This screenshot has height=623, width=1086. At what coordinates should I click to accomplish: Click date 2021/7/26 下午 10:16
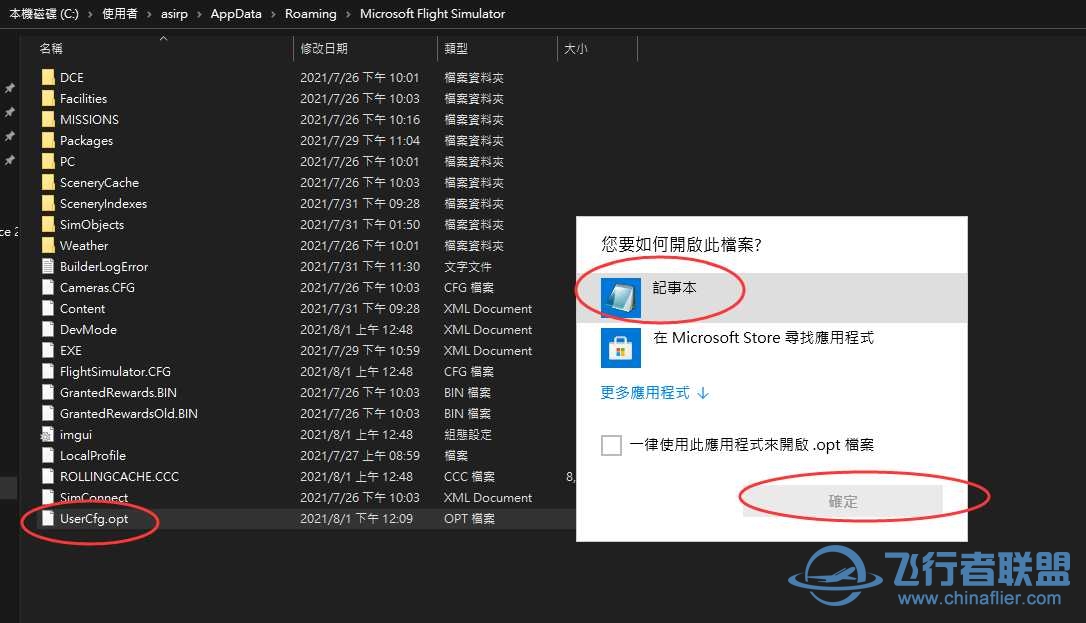click(x=359, y=119)
